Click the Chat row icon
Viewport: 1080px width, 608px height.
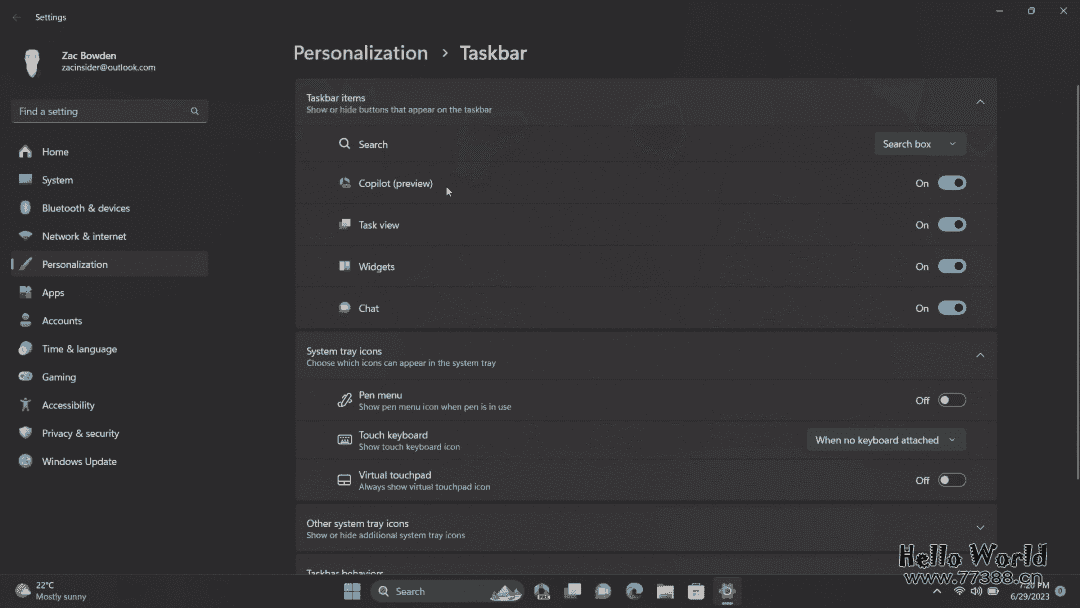344,308
